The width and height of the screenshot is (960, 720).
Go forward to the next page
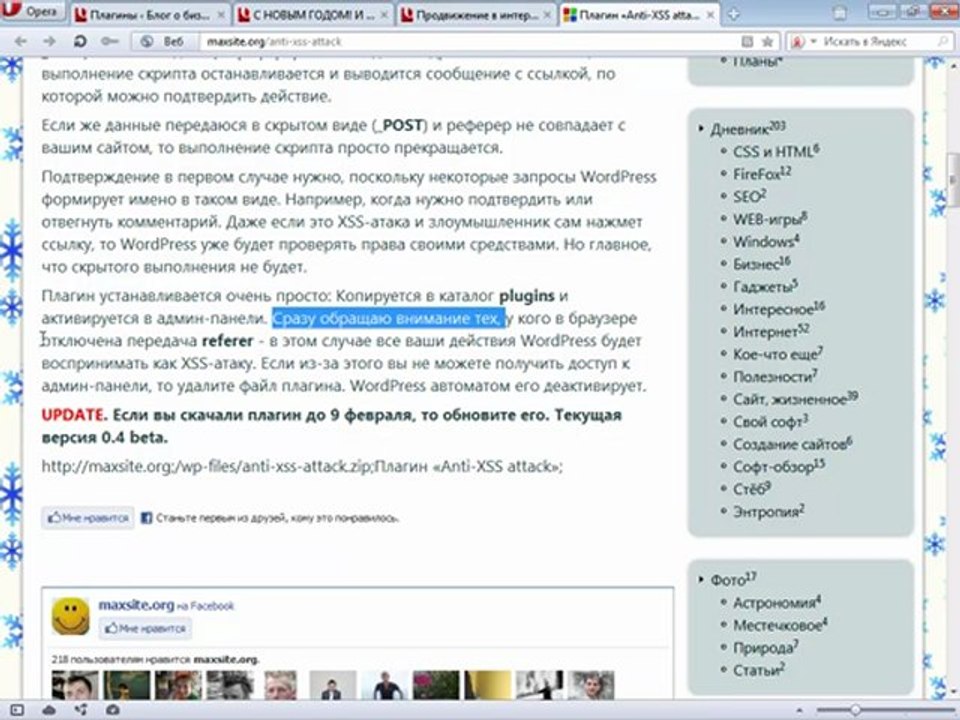click(50, 42)
